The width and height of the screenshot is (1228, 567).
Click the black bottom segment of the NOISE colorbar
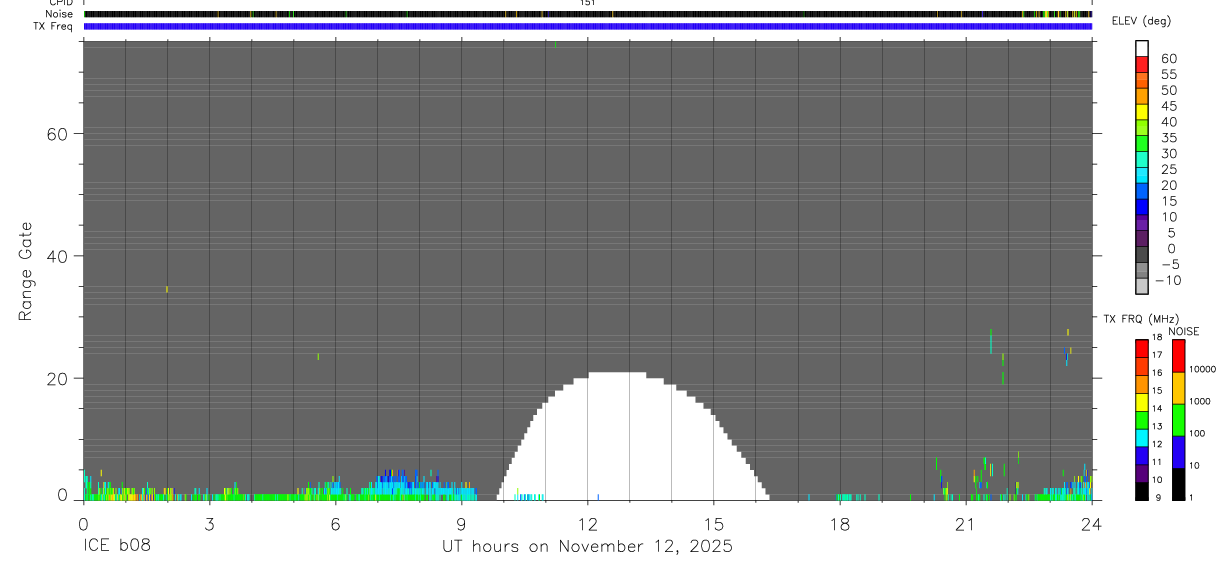1178,483
